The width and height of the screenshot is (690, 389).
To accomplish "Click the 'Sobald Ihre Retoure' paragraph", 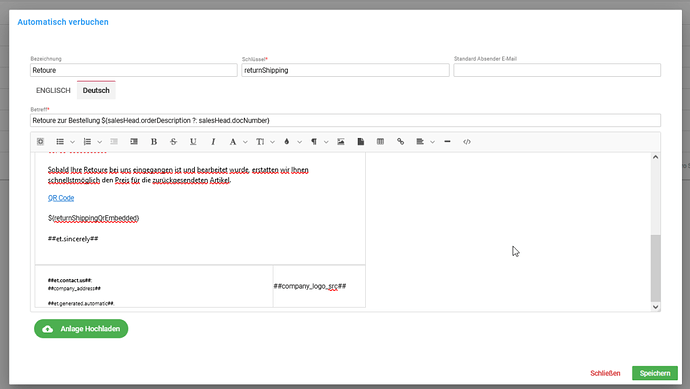I will 178,175.
